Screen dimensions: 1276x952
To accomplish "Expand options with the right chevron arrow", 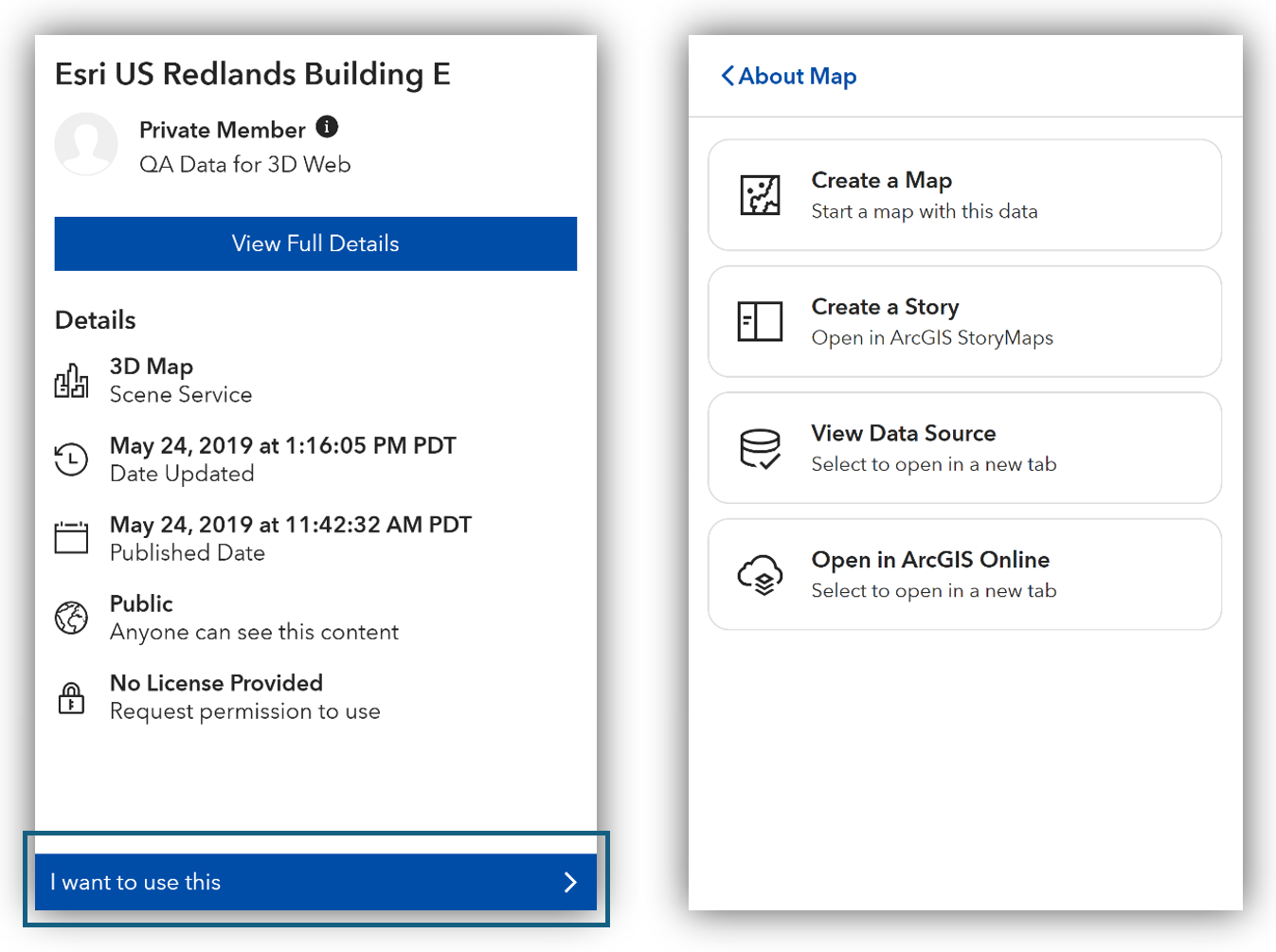I will [x=570, y=882].
